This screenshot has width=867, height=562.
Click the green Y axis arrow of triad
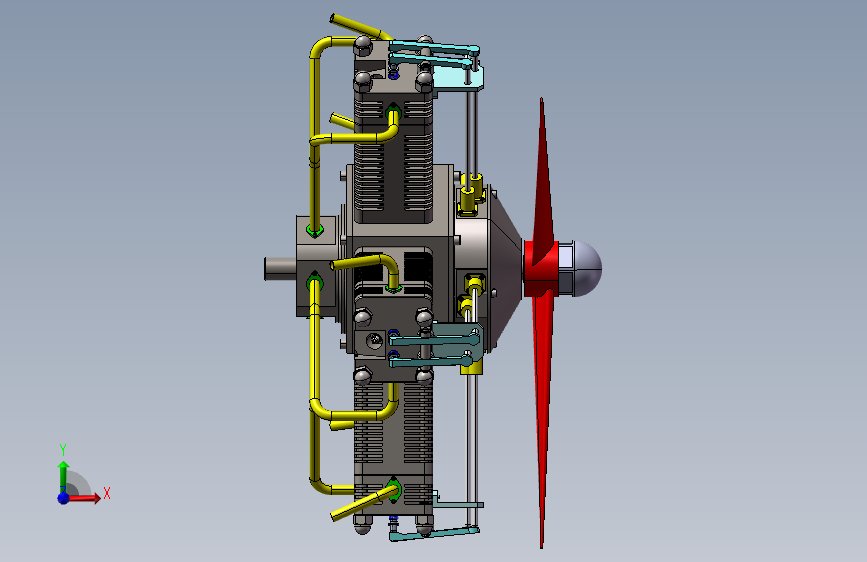click(x=64, y=476)
